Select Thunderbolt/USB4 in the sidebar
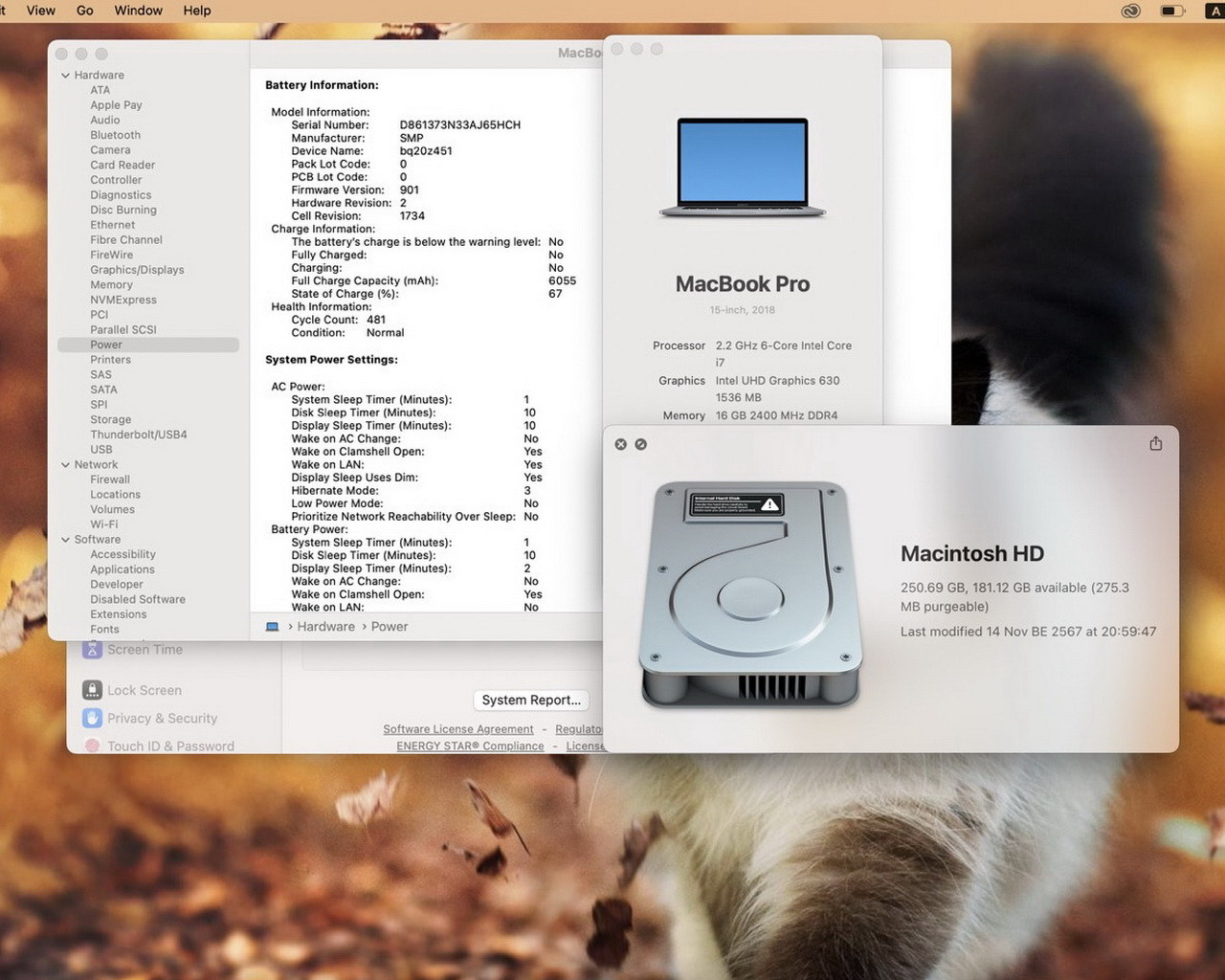Viewport: 1225px width, 980px height. (139, 434)
